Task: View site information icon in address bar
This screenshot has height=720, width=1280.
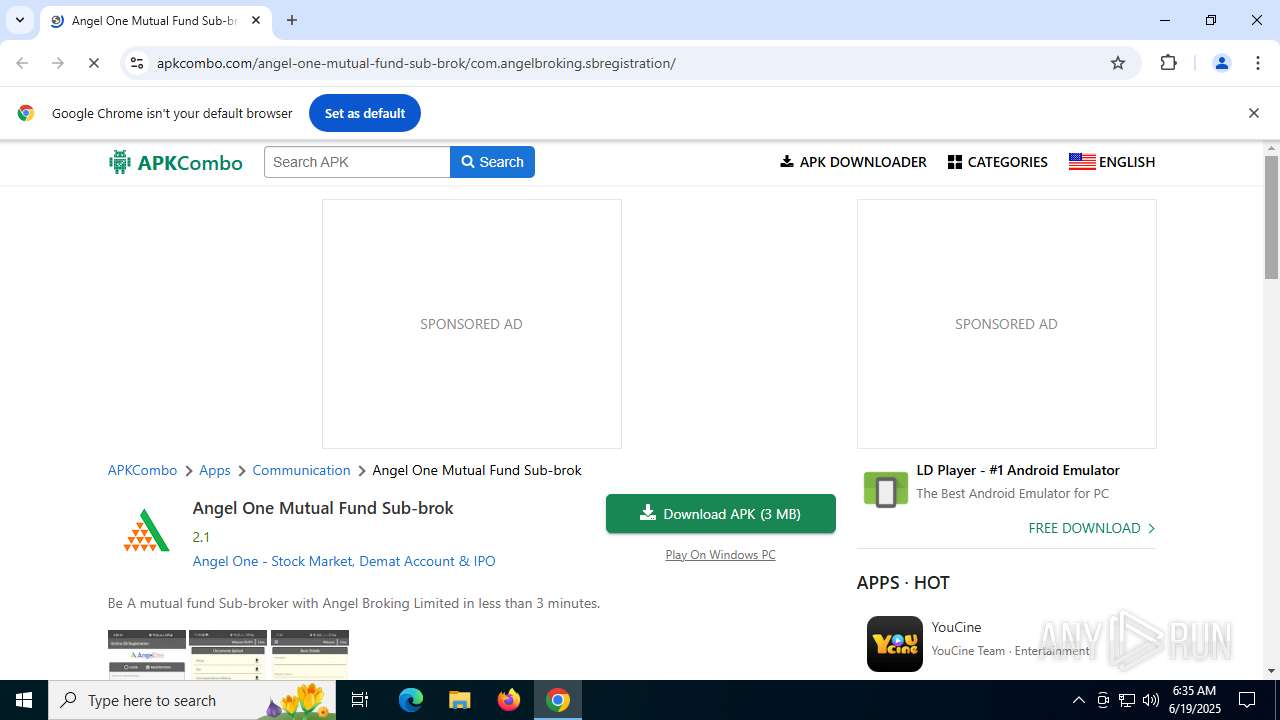Action: (x=137, y=63)
